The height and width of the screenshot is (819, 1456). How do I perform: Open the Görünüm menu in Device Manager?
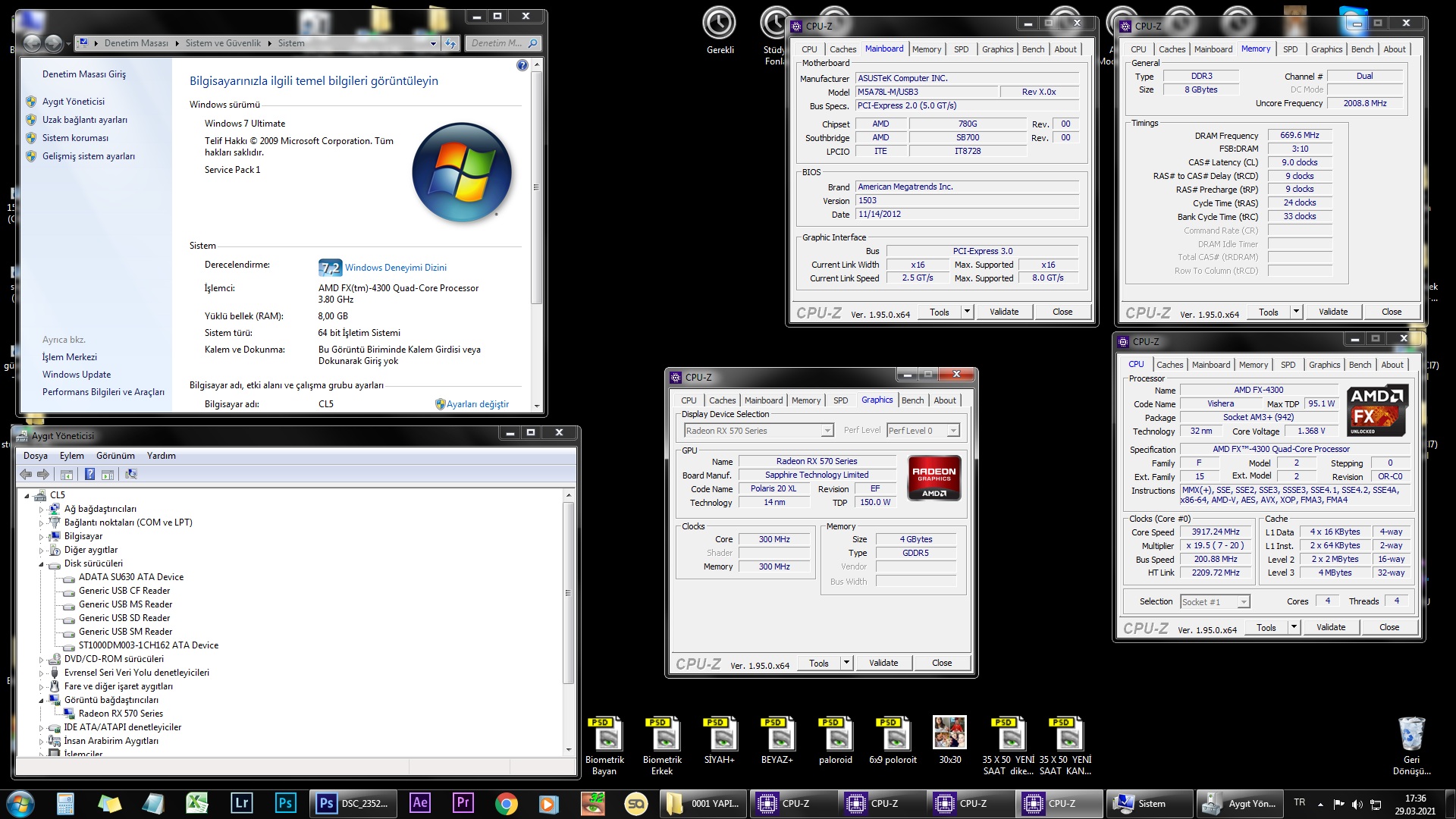click(115, 456)
